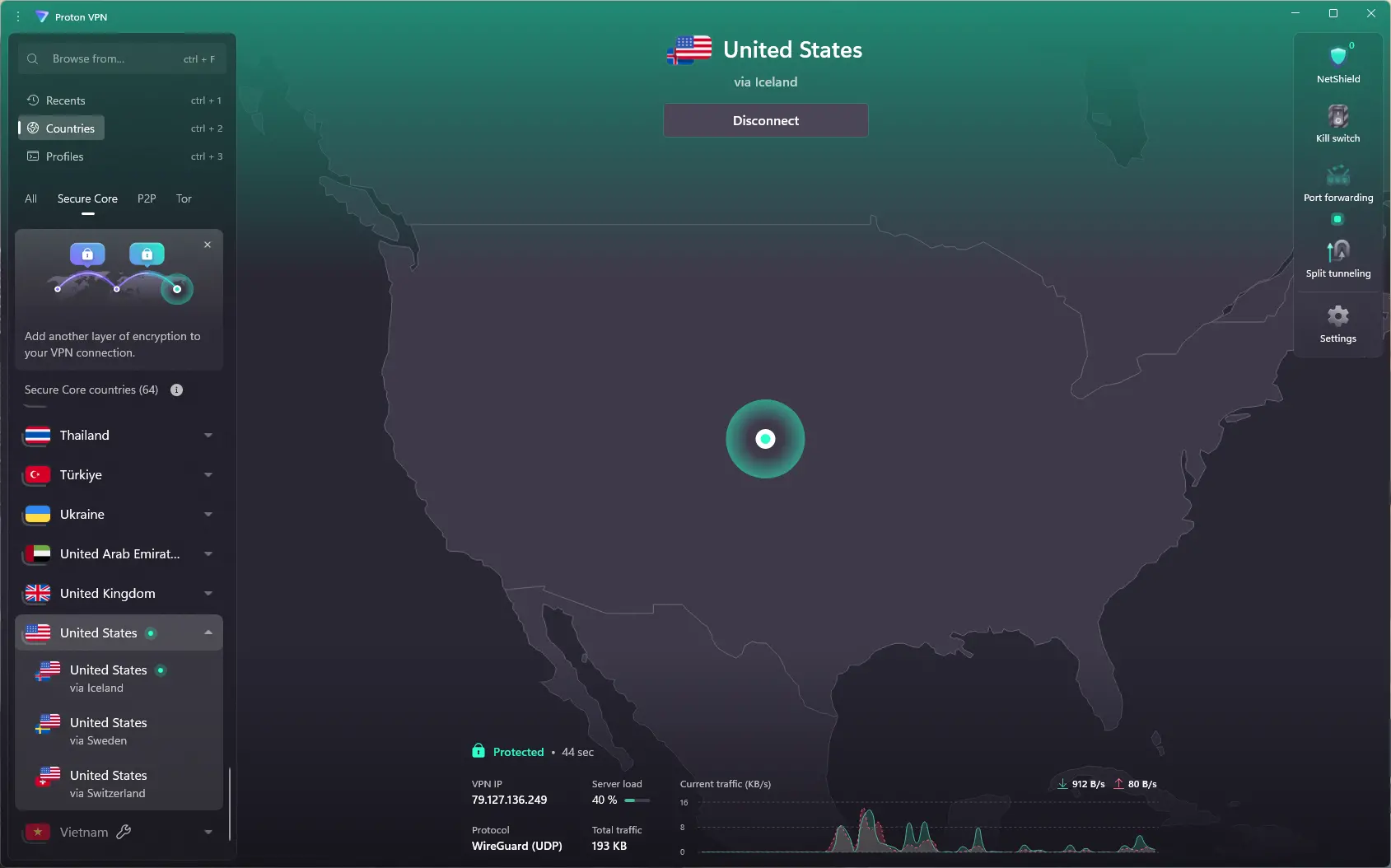Expand the Thailand country entry
1391x868 pixels.
(x=208, y=435)
